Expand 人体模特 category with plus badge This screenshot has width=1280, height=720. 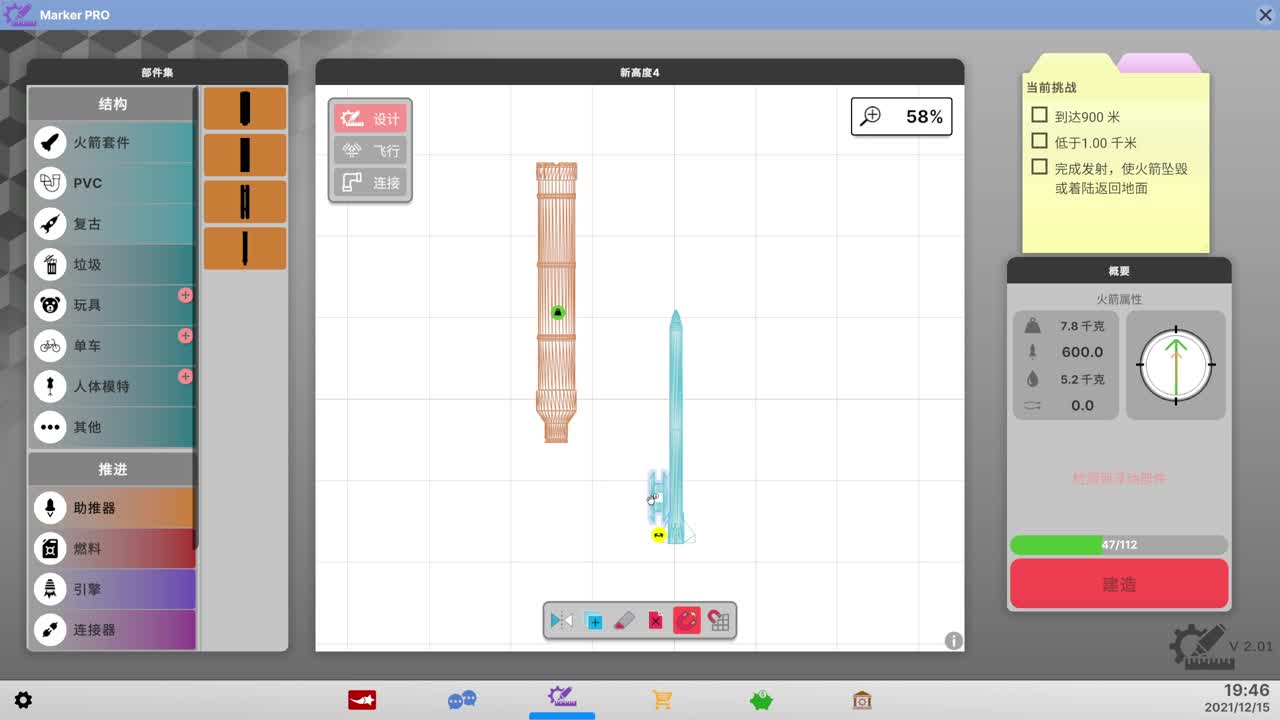click(185, 376)
